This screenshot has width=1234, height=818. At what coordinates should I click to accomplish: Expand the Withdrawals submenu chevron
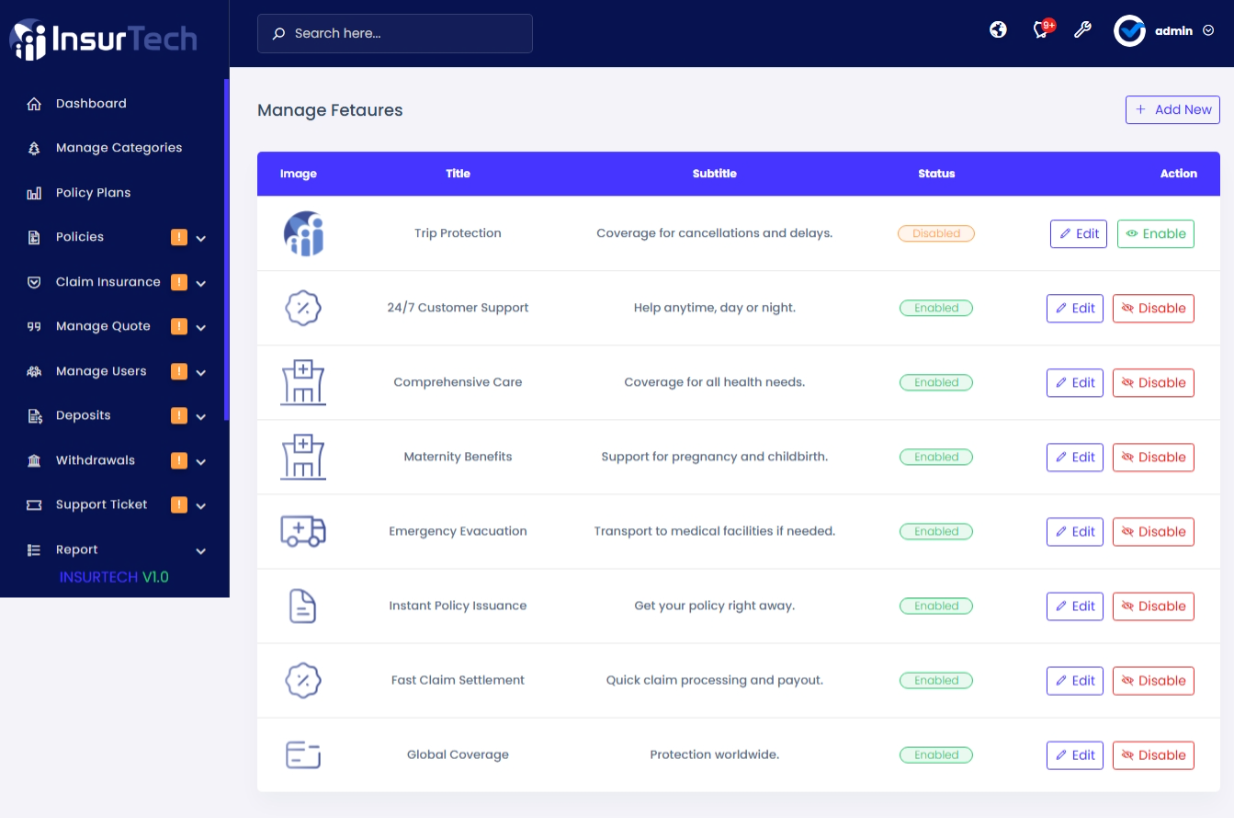[201, 462]
